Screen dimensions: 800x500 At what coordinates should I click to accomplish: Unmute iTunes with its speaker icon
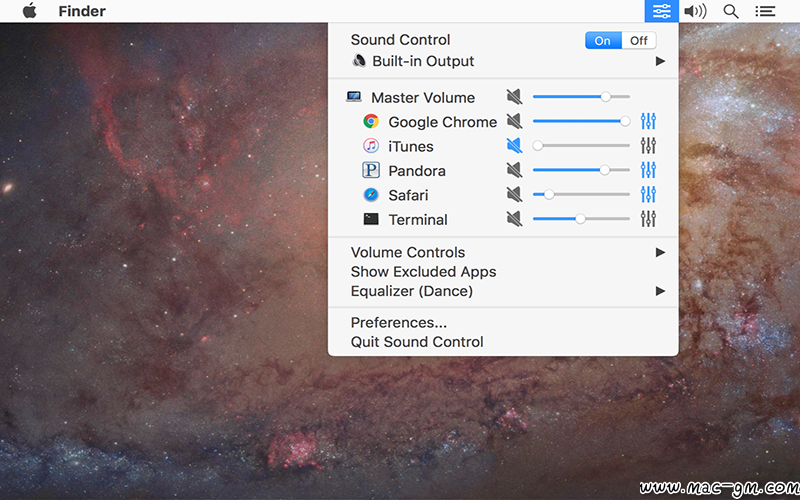[514, 146]
